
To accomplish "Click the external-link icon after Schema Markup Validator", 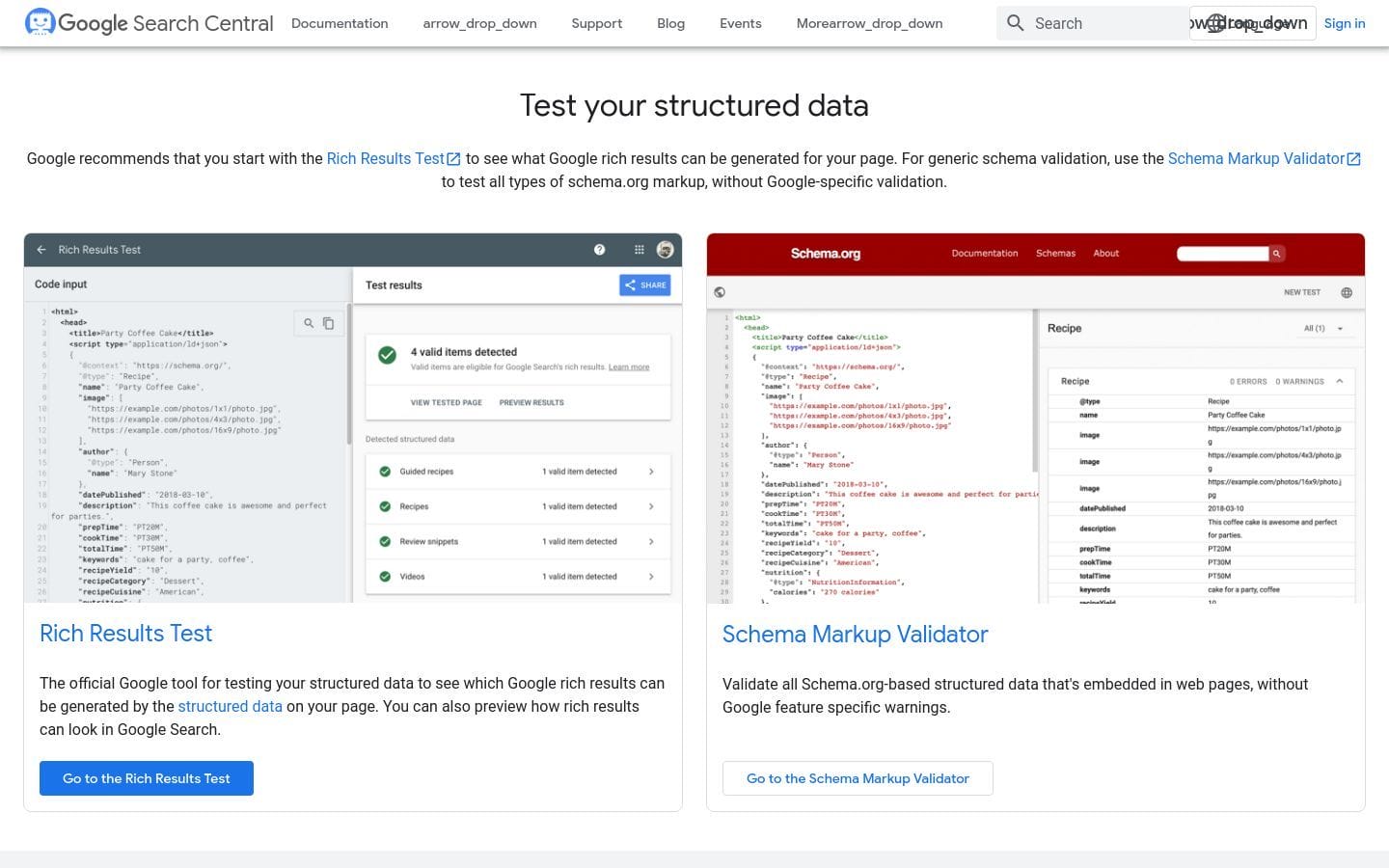I will [1353, 159].
